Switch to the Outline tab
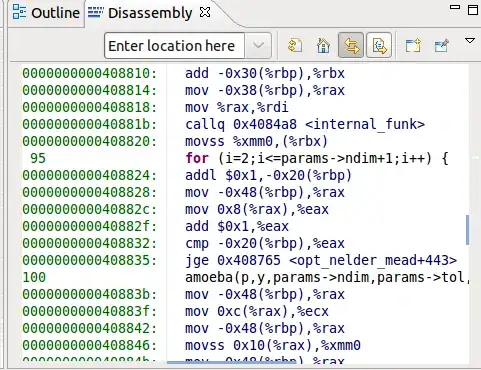The width and height of the screenshot is (481, 370). tap(46, 13)
